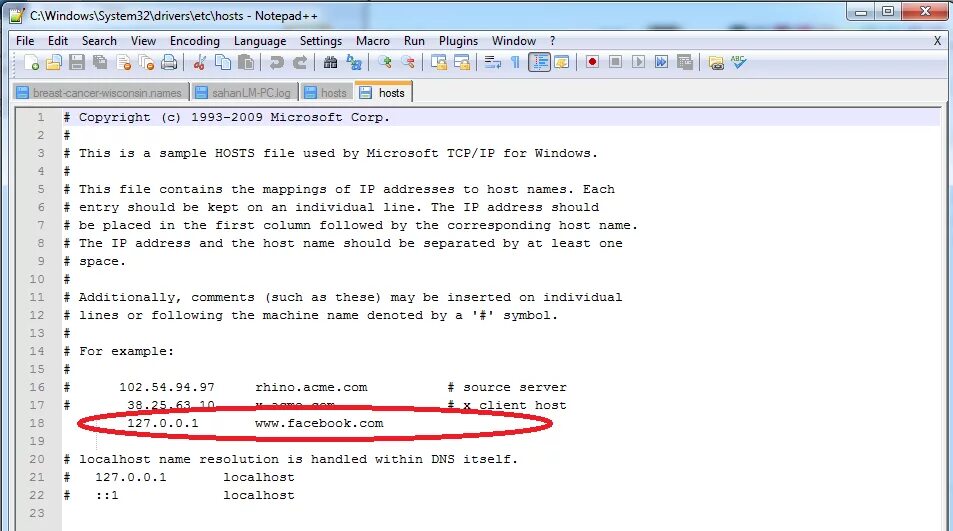Open the Plugins menu
The width and height of the screenshot is (953, 531).
458,41
